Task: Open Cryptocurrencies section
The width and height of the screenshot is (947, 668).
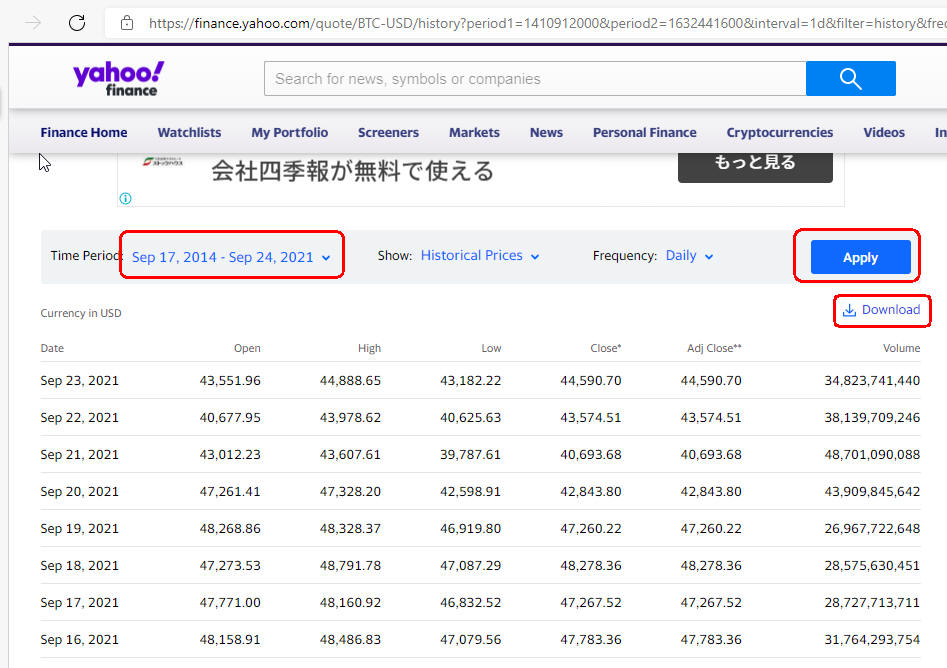Action: click(780, 132)
